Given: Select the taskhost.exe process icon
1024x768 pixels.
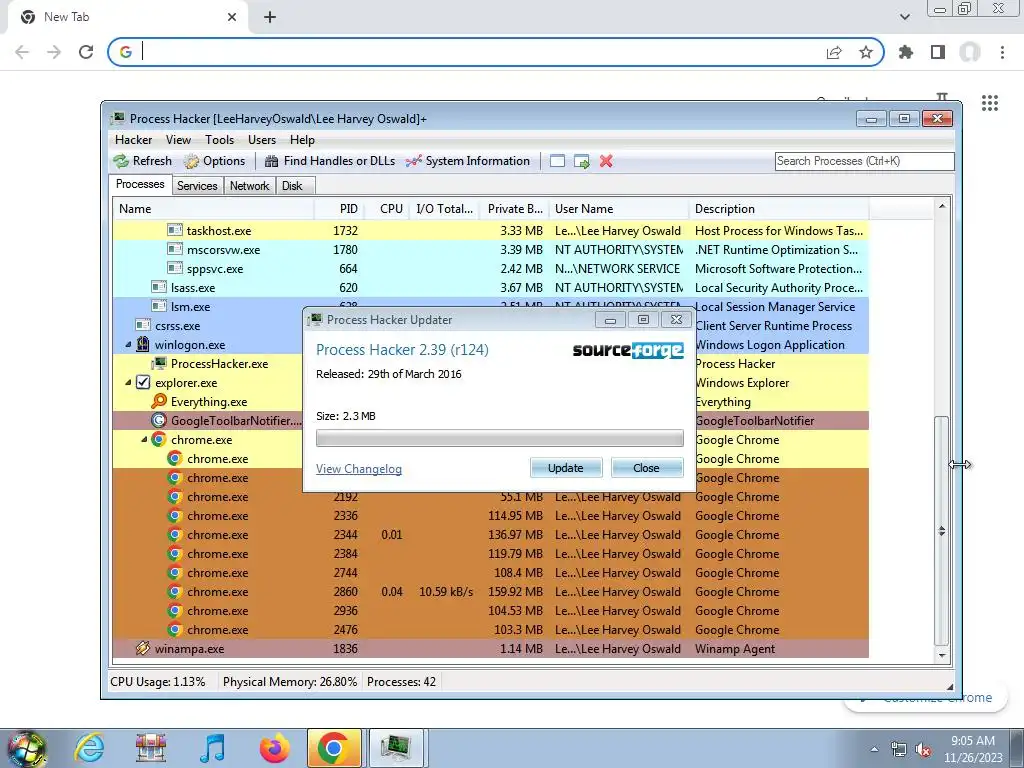Looking at the screenshot, I should [x=174, y=230].
